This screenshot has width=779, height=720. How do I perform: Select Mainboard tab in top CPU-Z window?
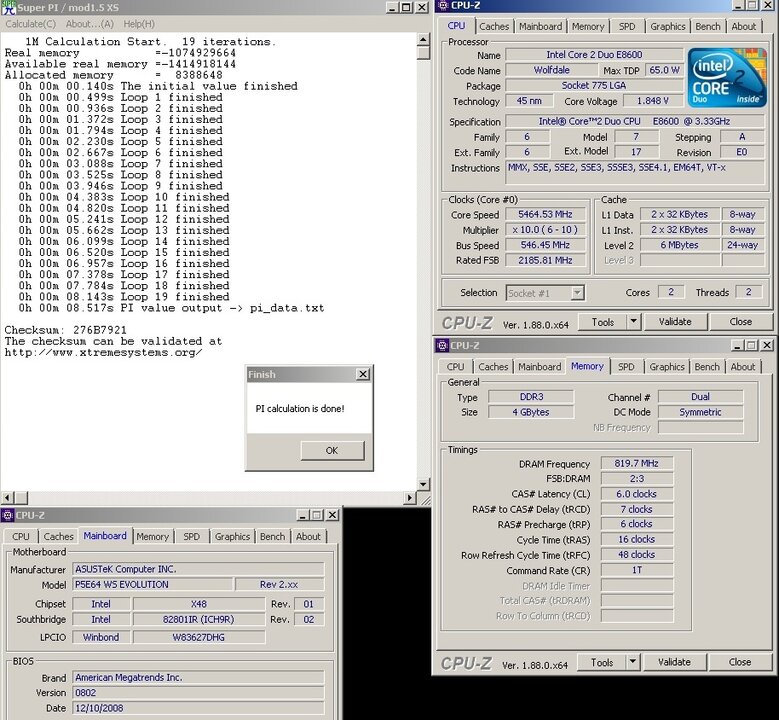pyautogui.click(x=541, y=26)
